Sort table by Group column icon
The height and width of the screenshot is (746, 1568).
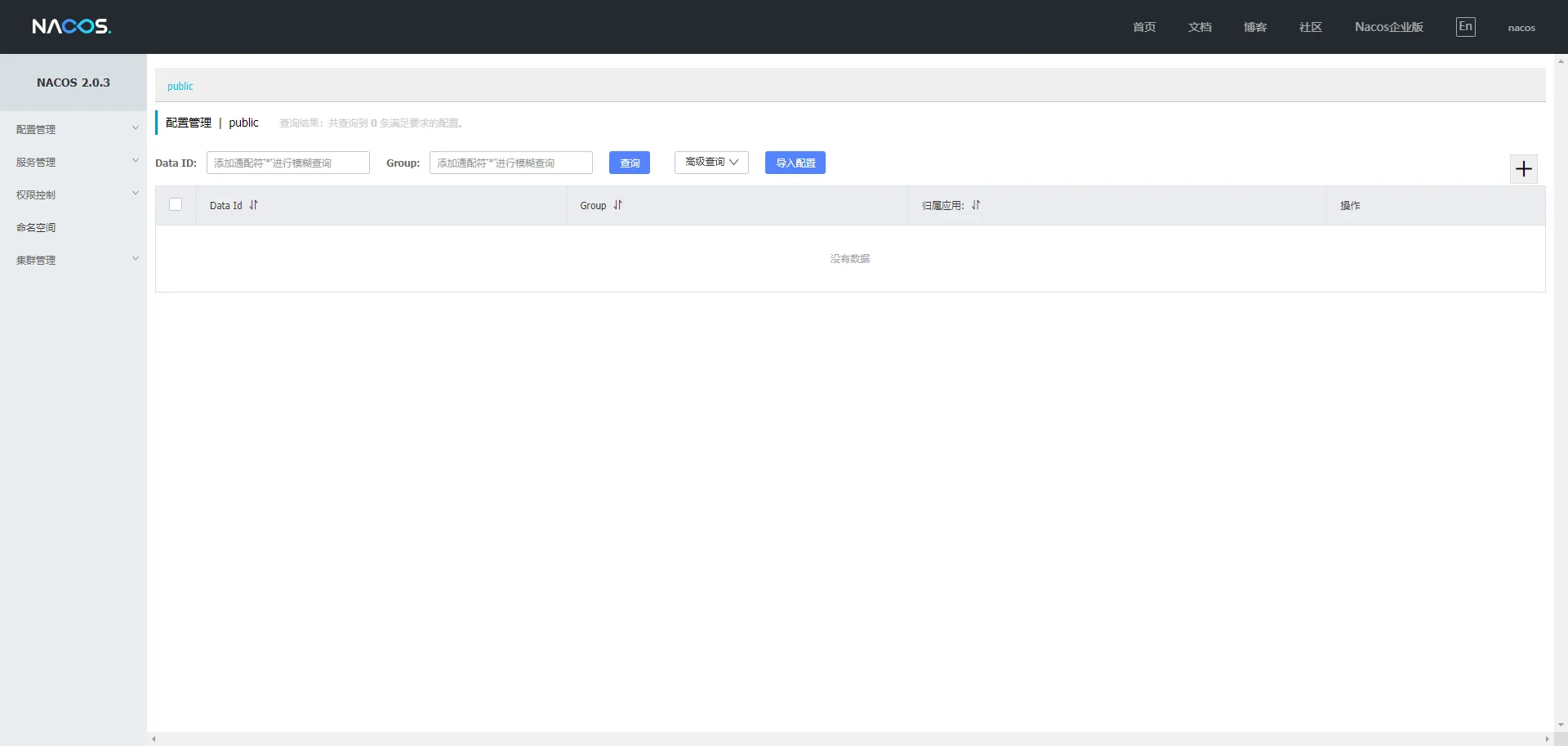coord(617,205)
